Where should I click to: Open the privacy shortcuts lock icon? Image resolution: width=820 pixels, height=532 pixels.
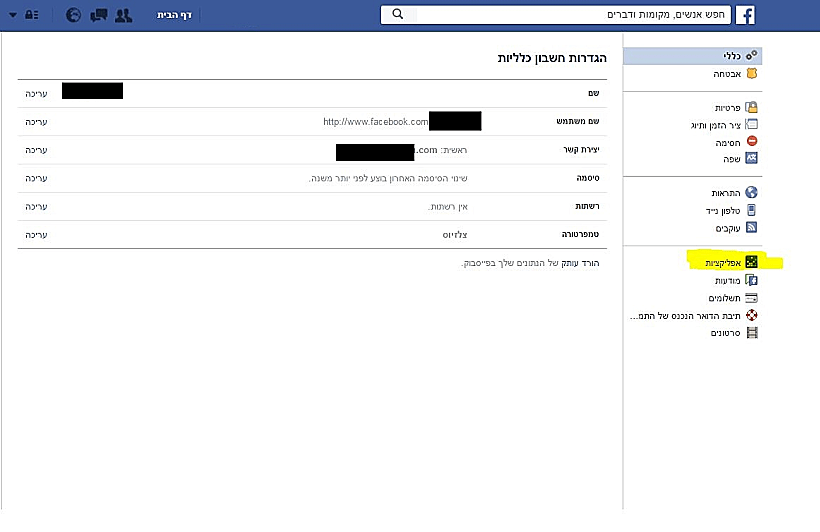pyautogui.click(x=33, y=15)
